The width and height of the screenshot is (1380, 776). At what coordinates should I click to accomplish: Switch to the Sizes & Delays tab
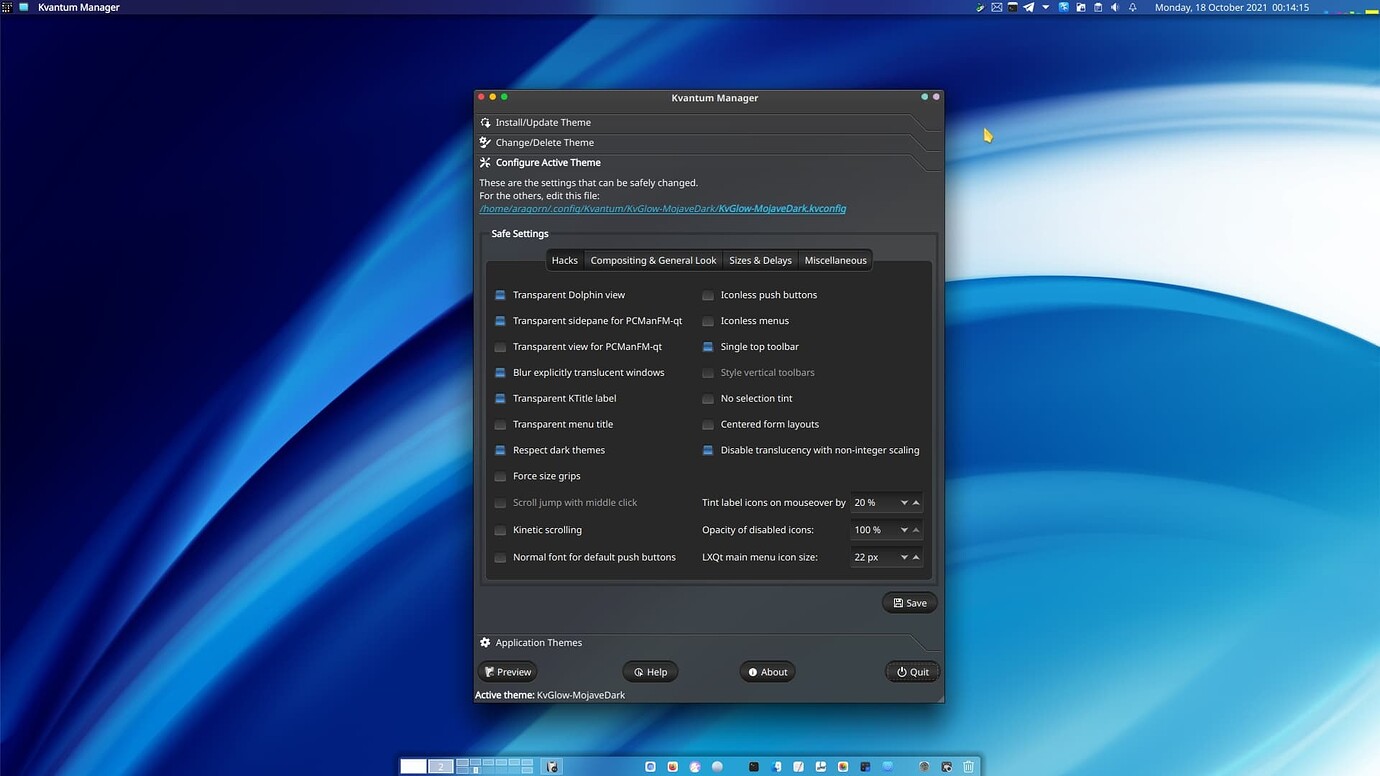[x=760, y=260]
